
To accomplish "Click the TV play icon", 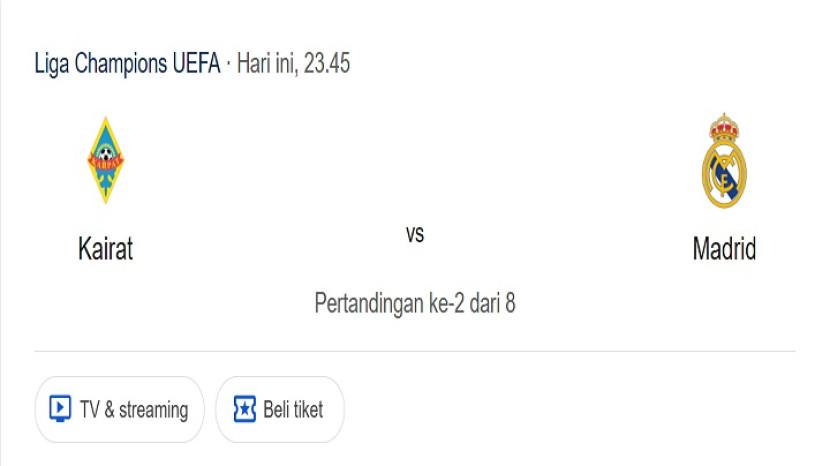I will click(x=60, y=409).
